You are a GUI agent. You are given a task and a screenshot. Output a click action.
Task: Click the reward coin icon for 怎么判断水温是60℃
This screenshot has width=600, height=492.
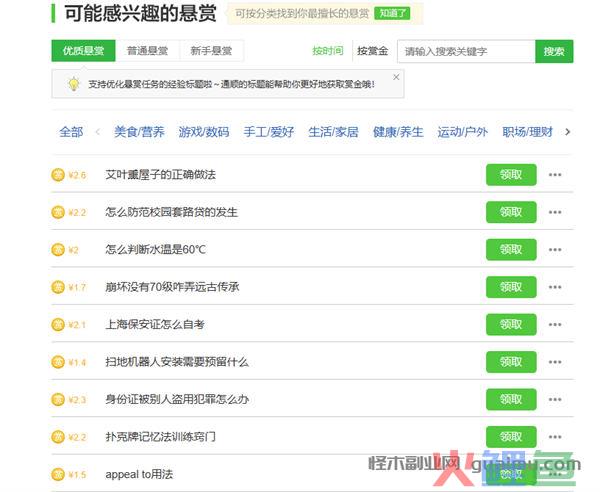(58, 250)
